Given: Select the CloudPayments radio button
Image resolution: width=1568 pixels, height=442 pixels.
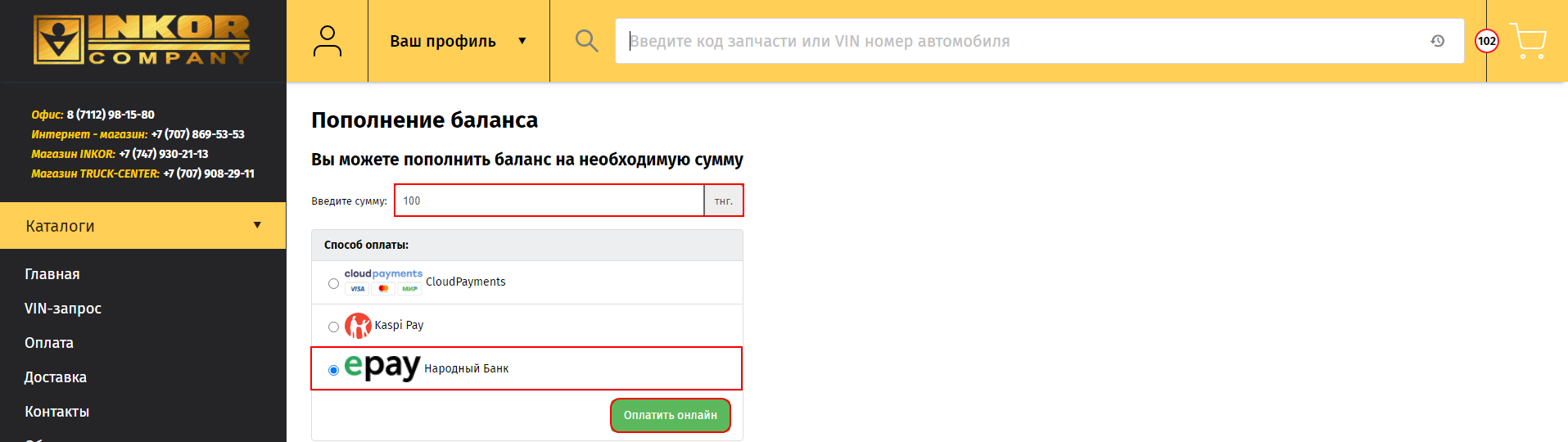Looking at the screenshot, I should [333, 284].
